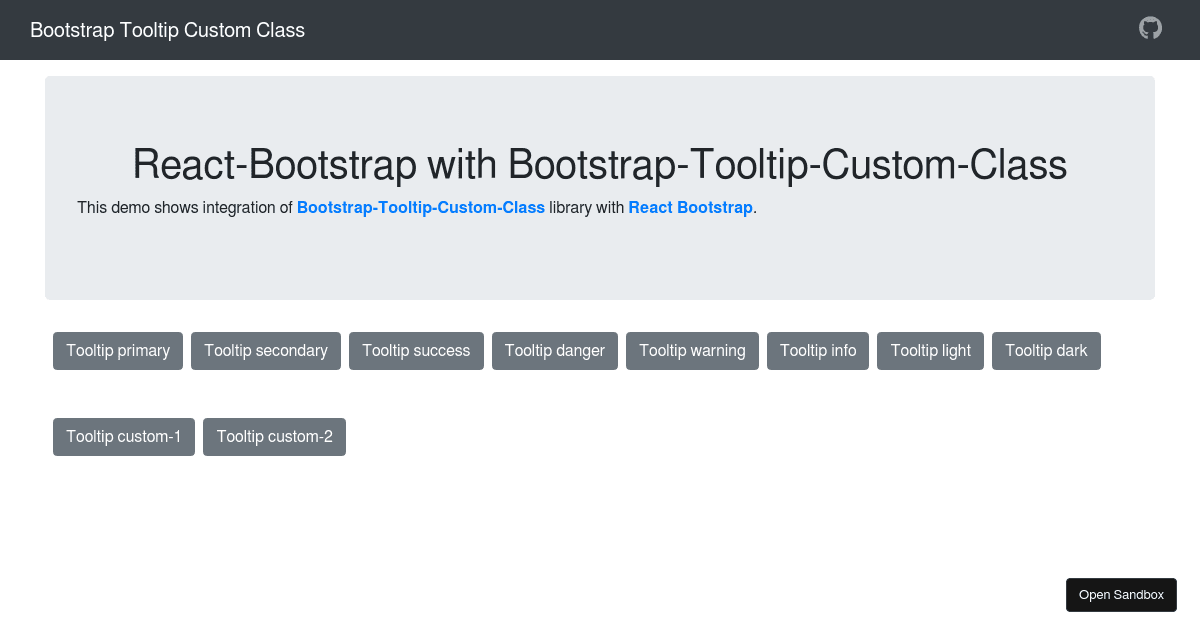Open the GitHub icon link in navbar
Screen dimensions: 1200x630
pyautogui.click(x=1151, y=28)
